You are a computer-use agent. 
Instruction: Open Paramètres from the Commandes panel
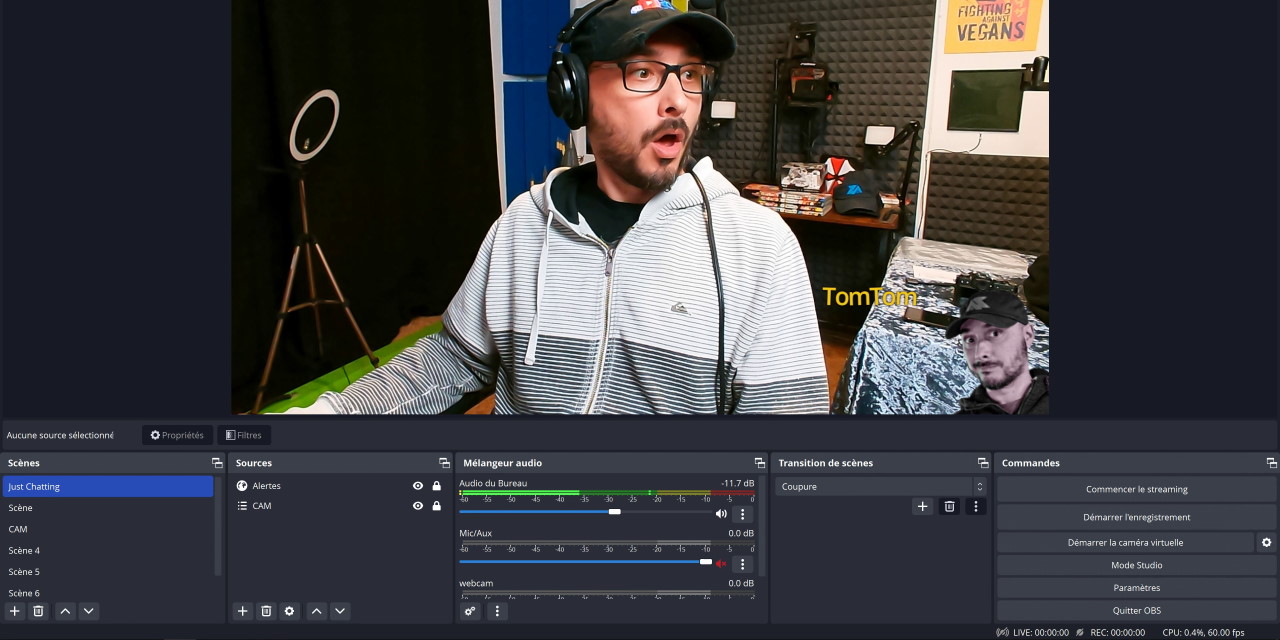tap(1136, 588)
